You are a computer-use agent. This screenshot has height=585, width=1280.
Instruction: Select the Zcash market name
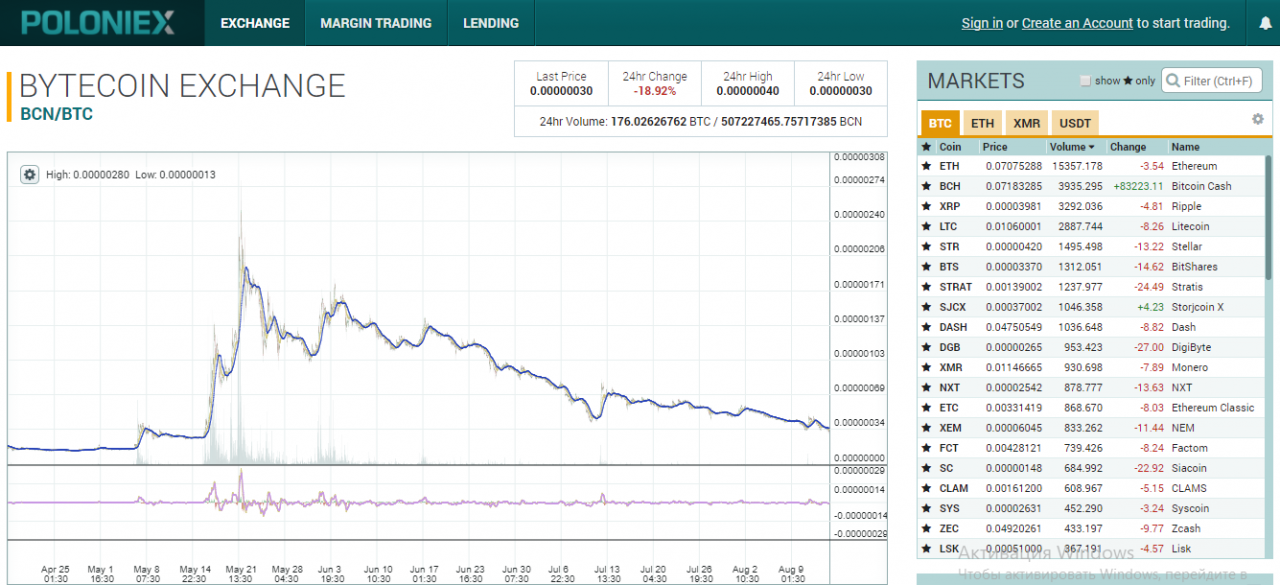point(1186,528)
